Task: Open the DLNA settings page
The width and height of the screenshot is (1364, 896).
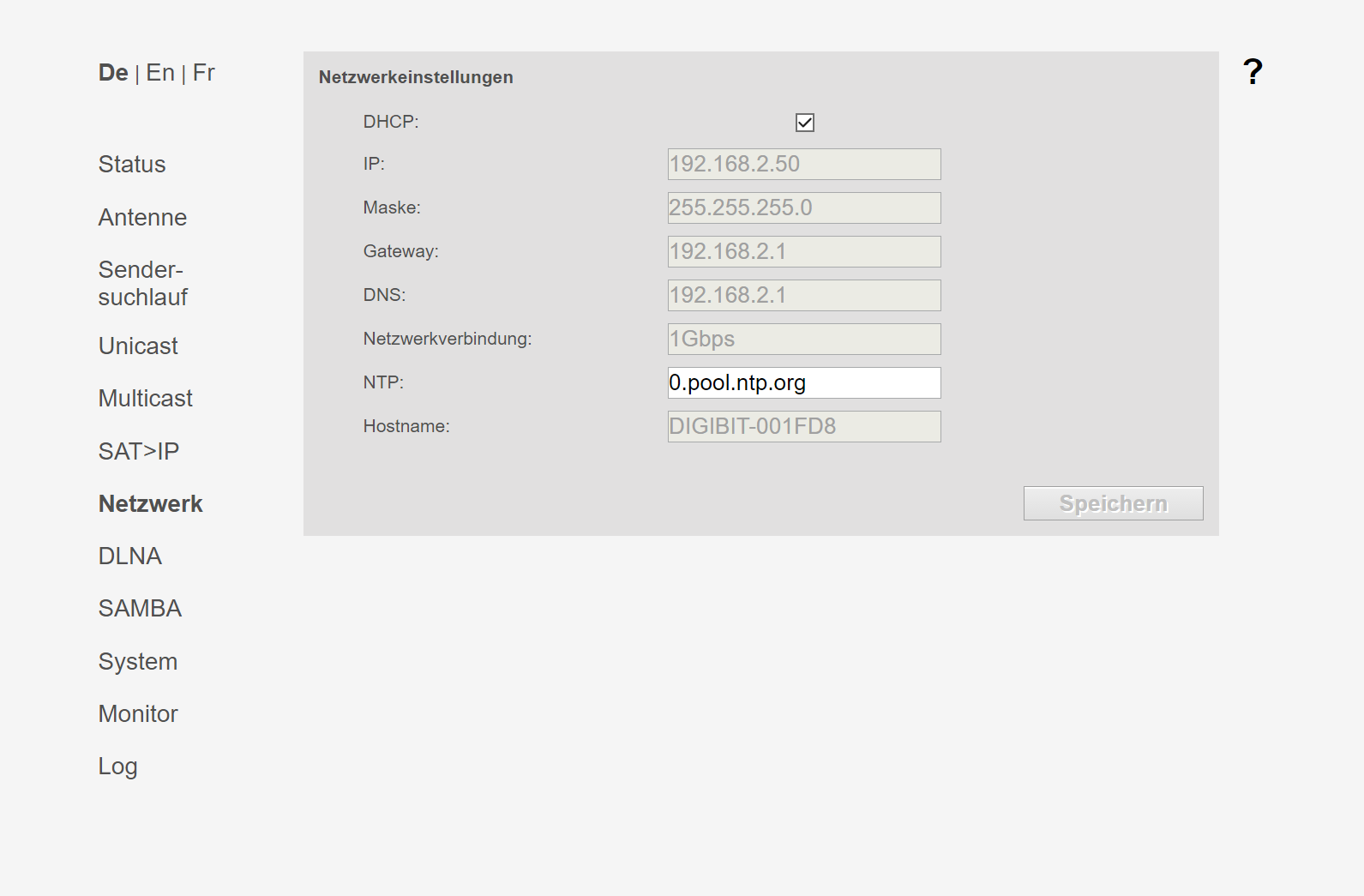Action: (x=130, y=556)
